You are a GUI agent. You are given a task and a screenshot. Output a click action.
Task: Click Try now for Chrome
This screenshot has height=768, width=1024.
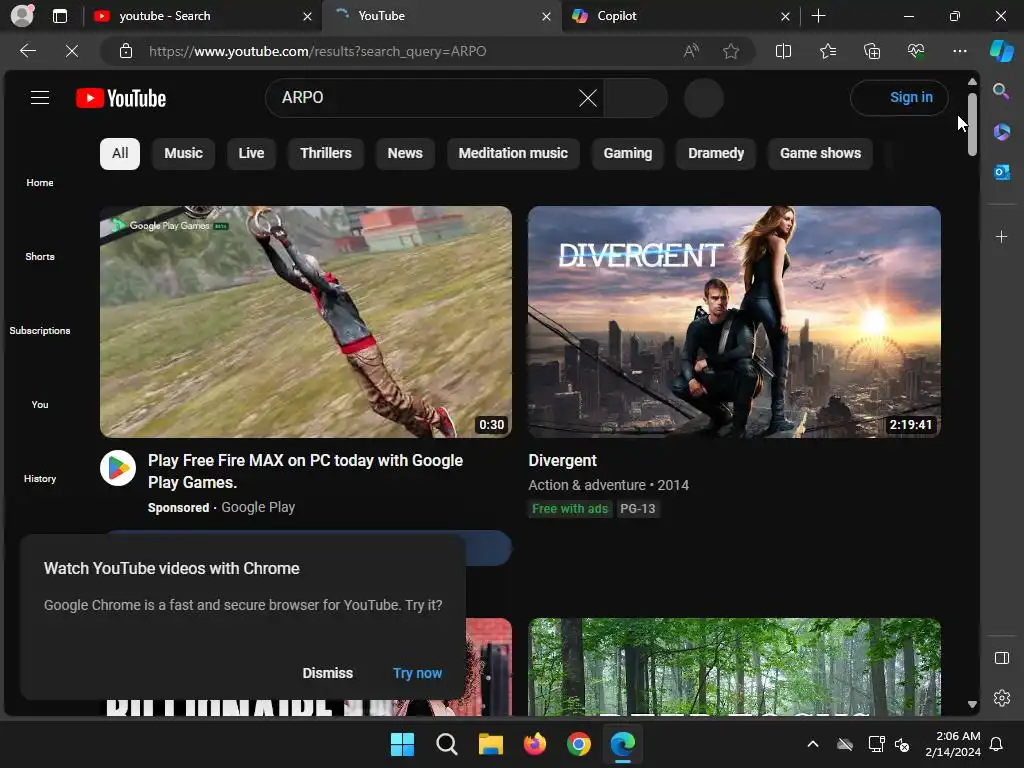click(x=417, y=673)
